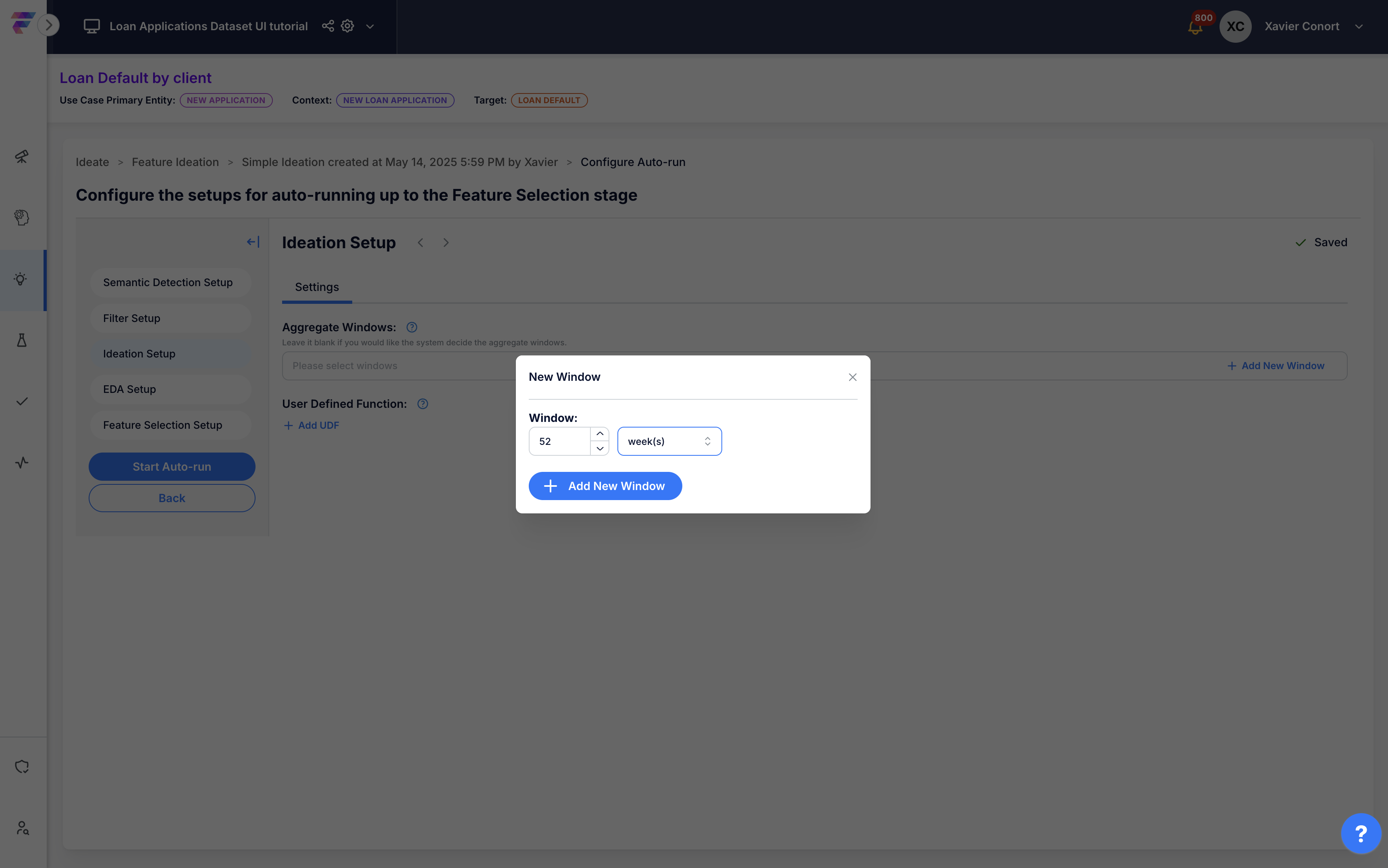Click the window value field showing 52
The image size is (1388, 868).
click(560, 442)
